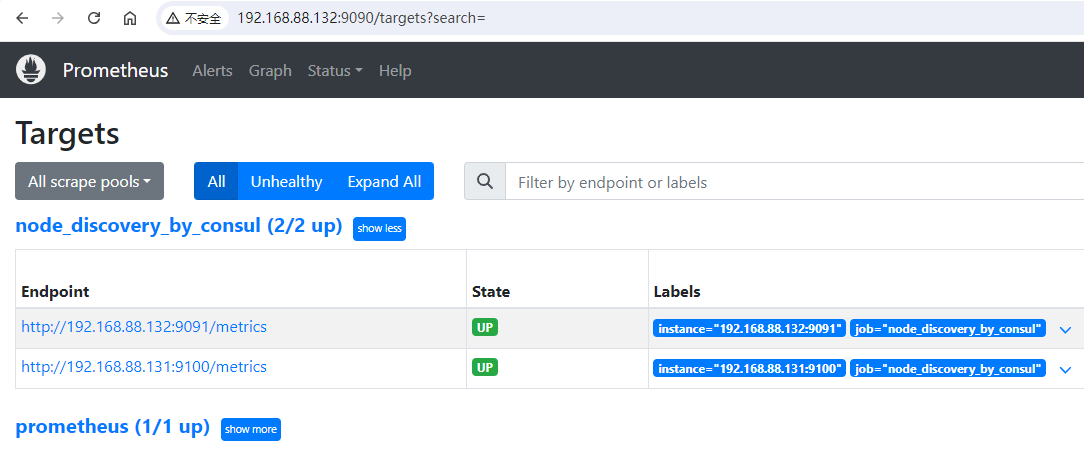1084x460 pixels.
Task: Expand labels chevron for 192.168.88.132:9091 row
Action: pyautogui.click(x=1065, y=329)
